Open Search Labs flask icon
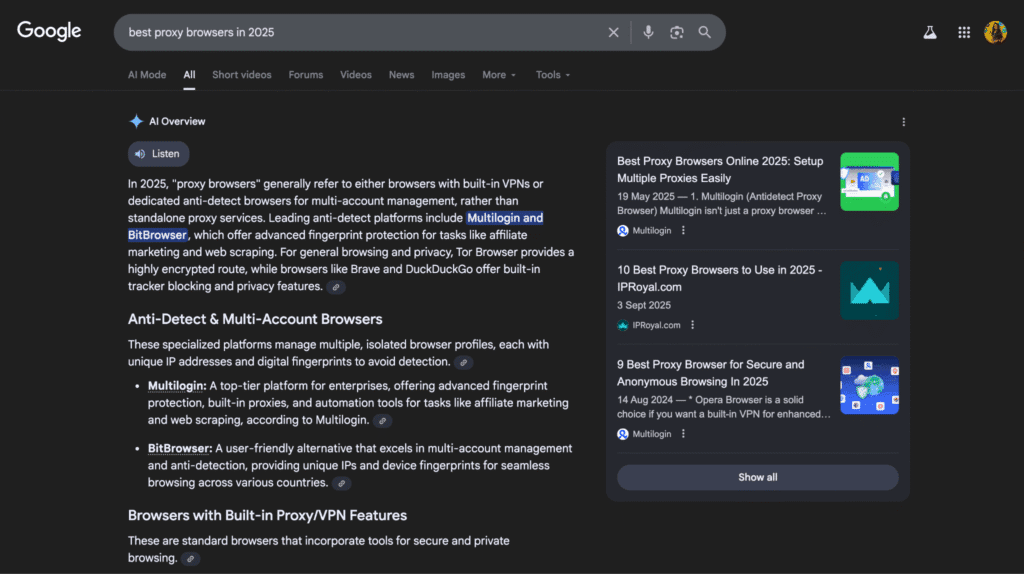 [x=930, y=32]
